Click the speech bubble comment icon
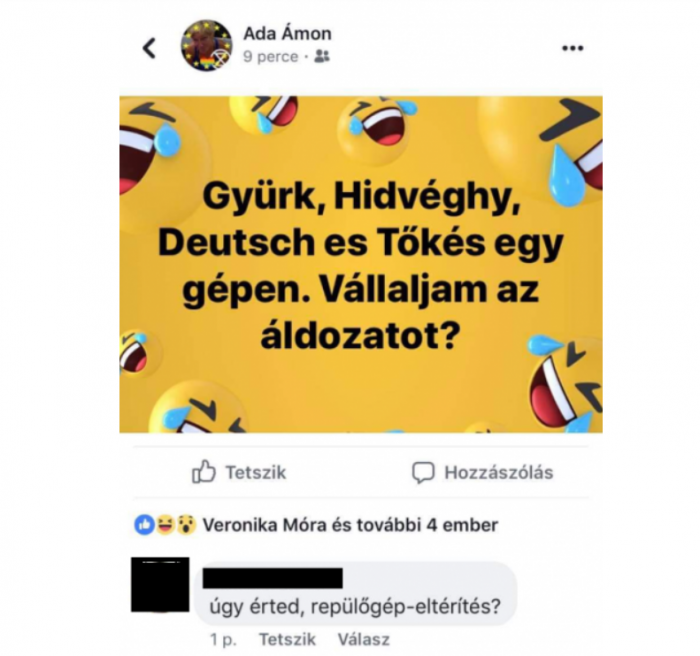 coord(423,472)
